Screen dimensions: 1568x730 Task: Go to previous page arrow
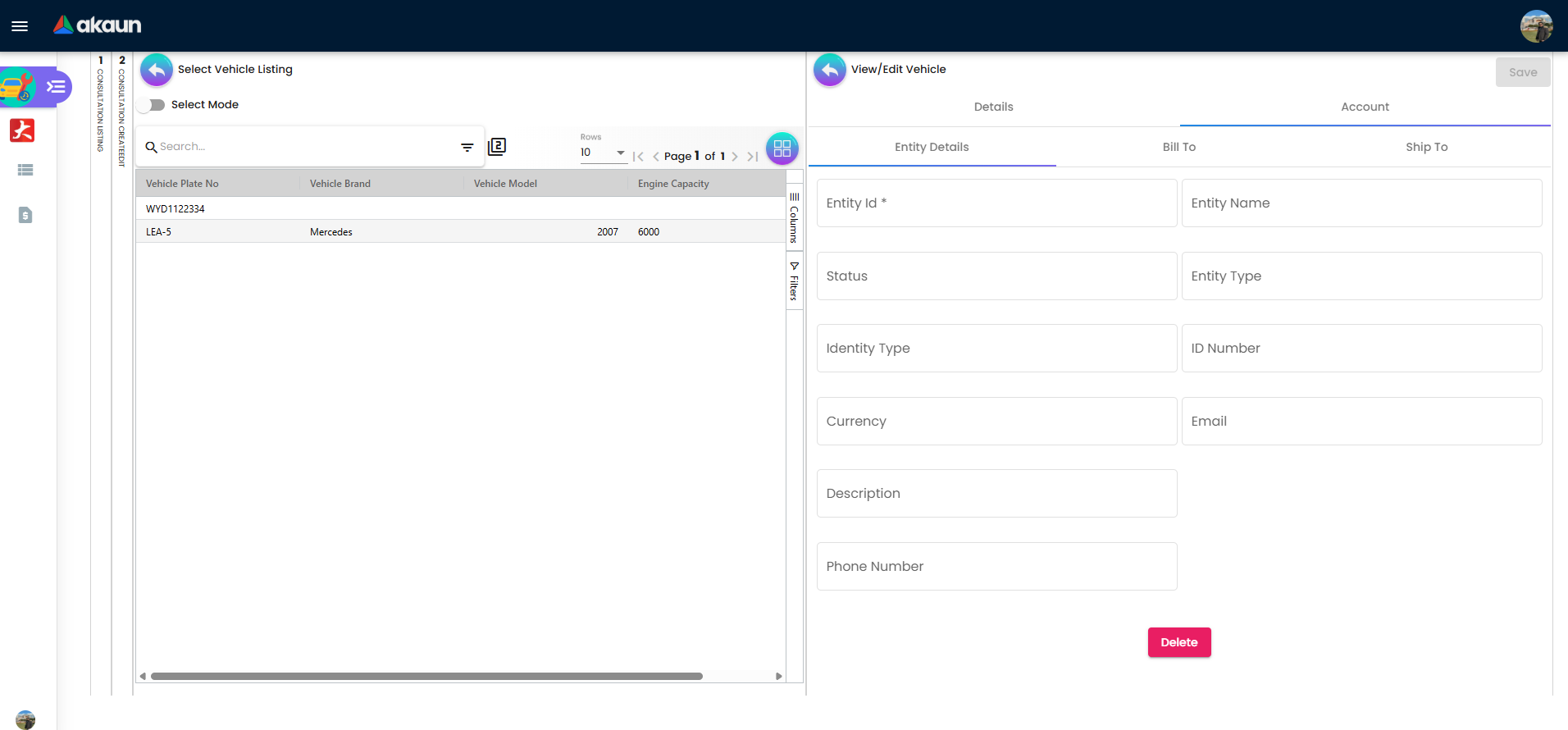[x=655, y=157]
